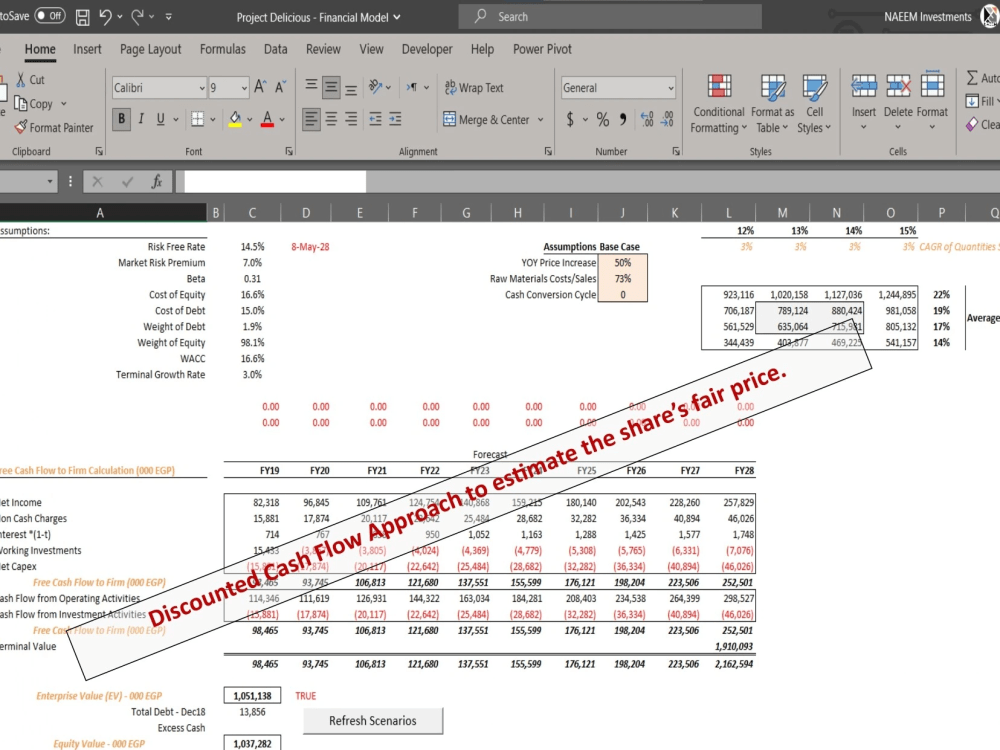Open file name dropdown in title bar
1000x750 pixels.
click(x=397, y=17)
